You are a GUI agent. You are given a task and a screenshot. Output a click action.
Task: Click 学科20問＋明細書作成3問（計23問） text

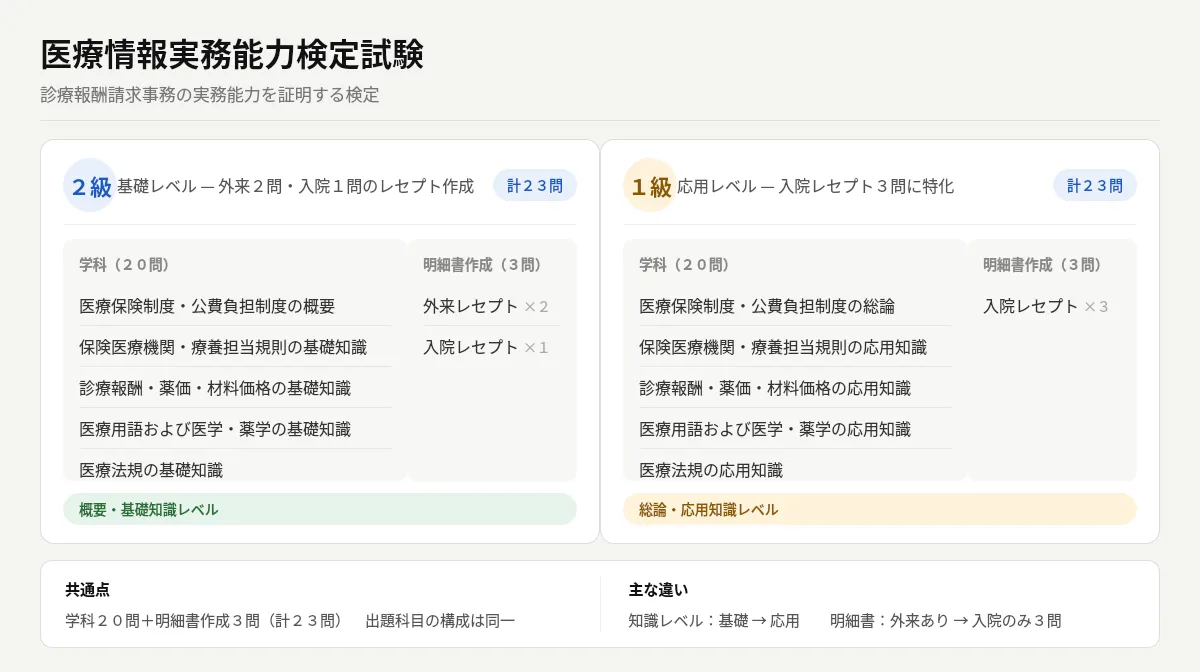click(x=204, y=621)
